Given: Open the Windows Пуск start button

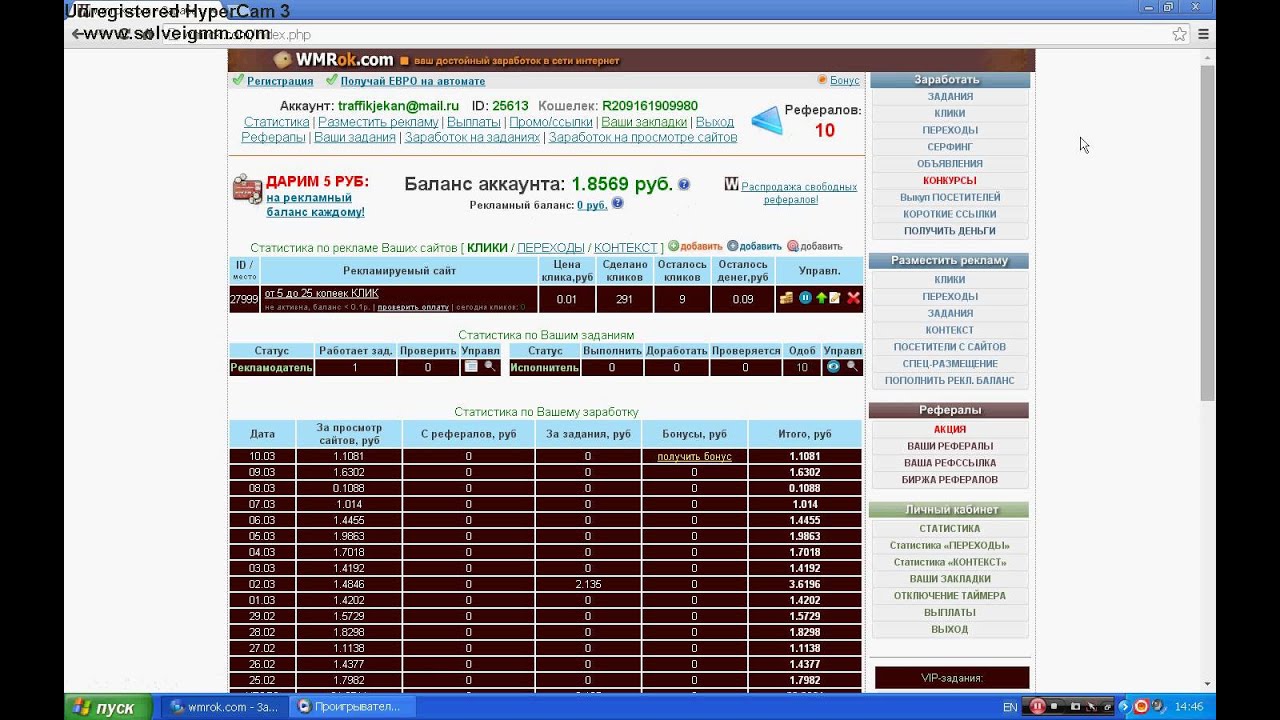Looking at the screenshot, I should click(108, 707).
